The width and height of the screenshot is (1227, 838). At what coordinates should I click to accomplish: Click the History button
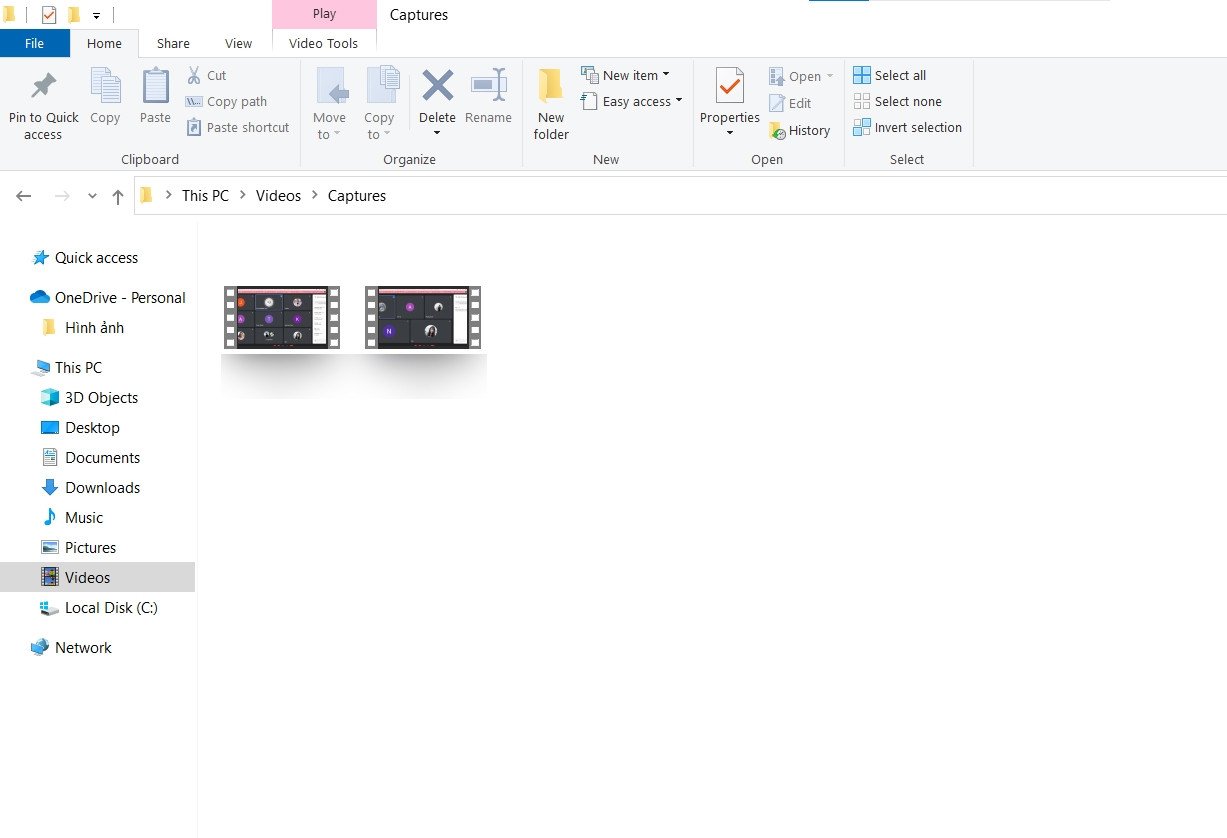coord(801,130)
